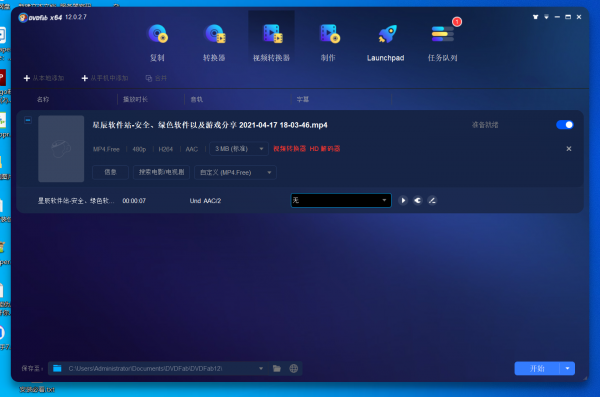Click the preview play icon

coord(403,201)
